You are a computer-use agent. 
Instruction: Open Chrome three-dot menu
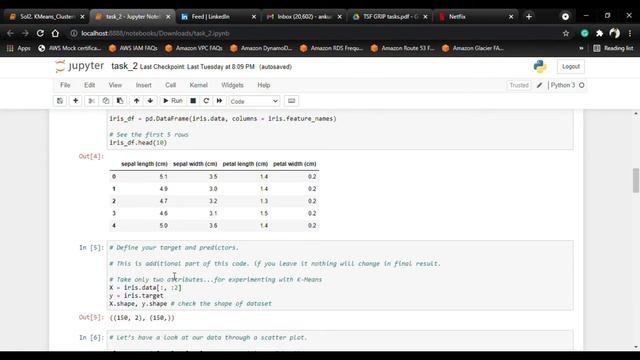click(630, 33)
